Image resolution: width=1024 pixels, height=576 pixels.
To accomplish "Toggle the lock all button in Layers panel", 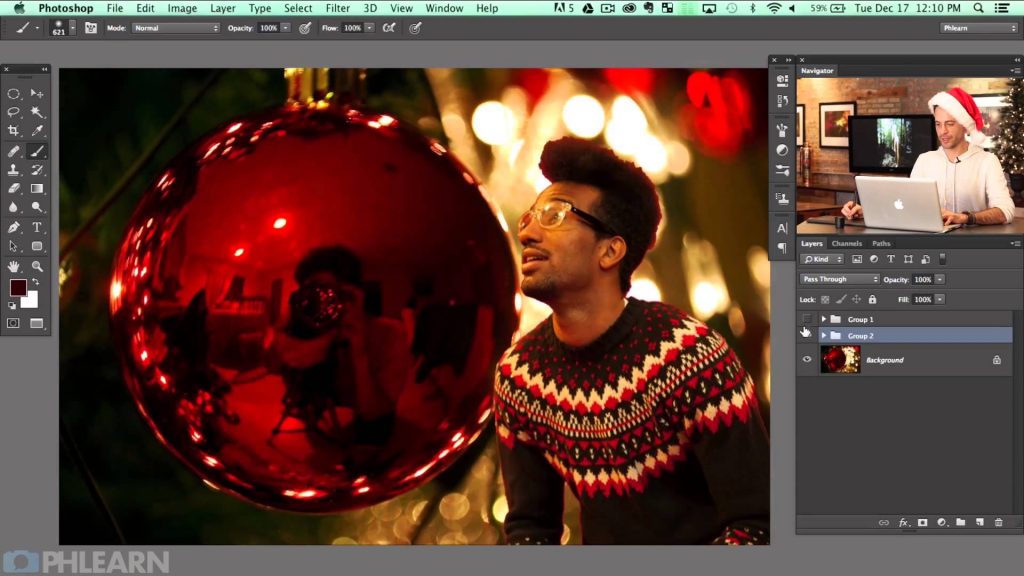I will [x=872, y=299].
